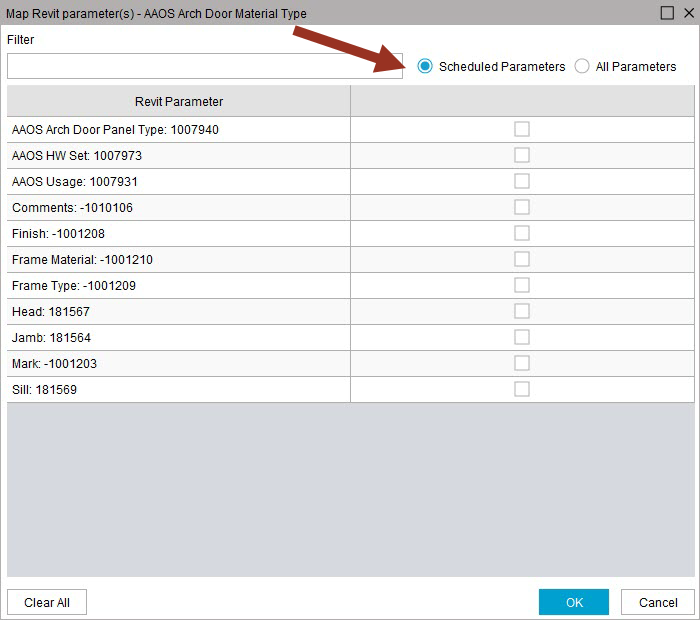Image resolution: width=700 pixels, height=620 pixels.
Task: Enable the Frame Material checkbox
Action: [521, 259]
